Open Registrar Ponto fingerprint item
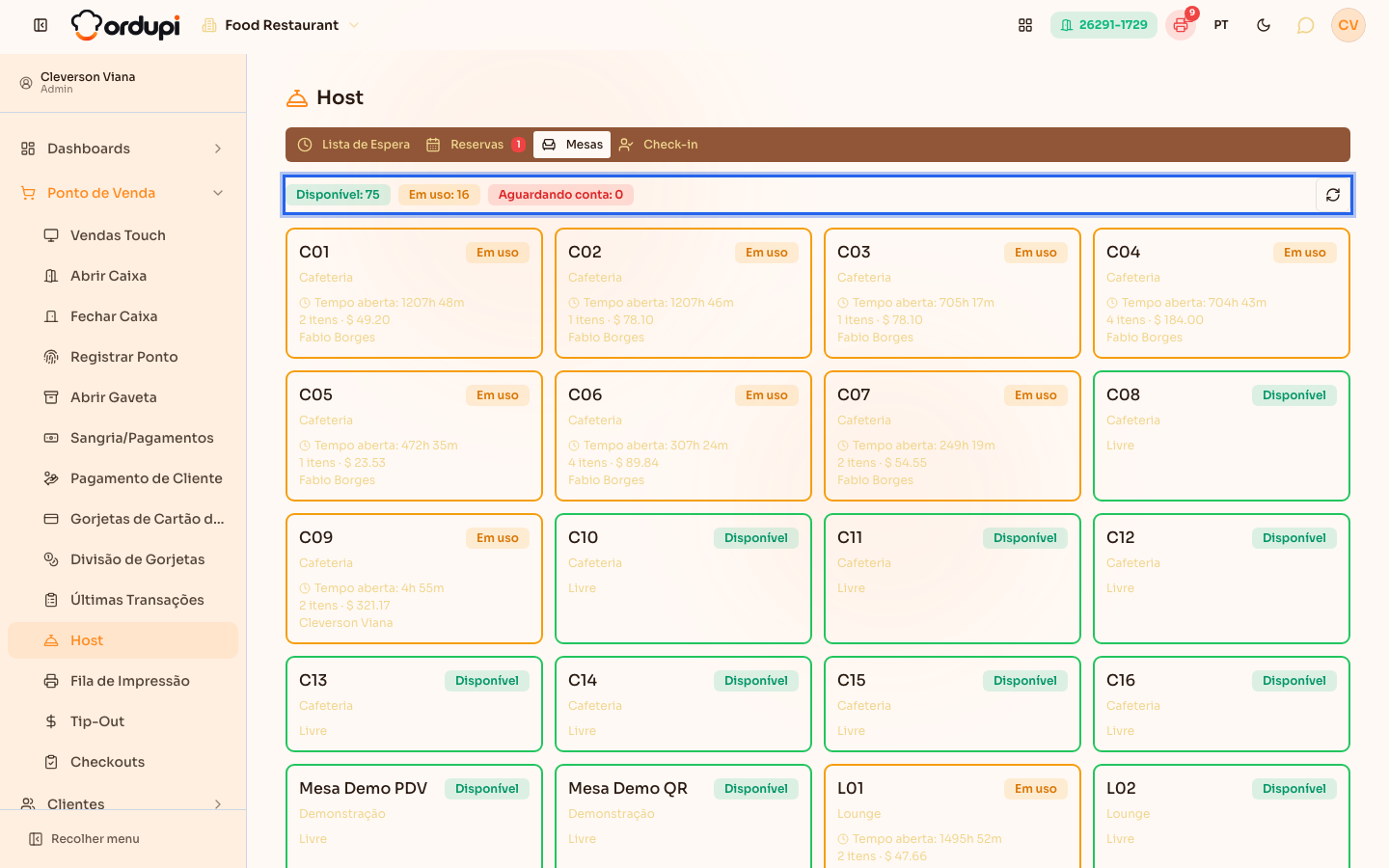This screenshot has height=868, width=1389. tap(123, 357)
